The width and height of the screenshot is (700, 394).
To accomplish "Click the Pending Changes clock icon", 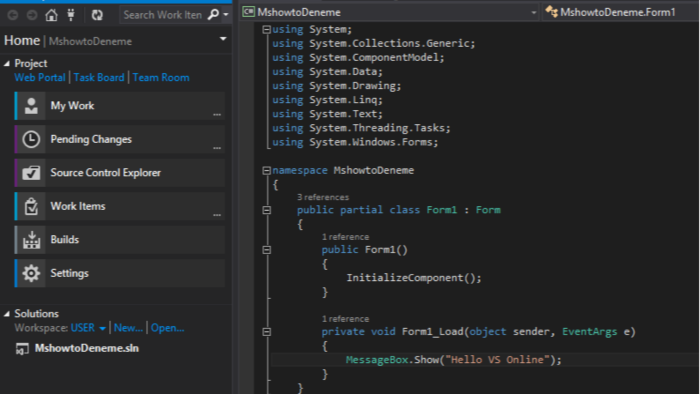I will [x=31, y=139].
